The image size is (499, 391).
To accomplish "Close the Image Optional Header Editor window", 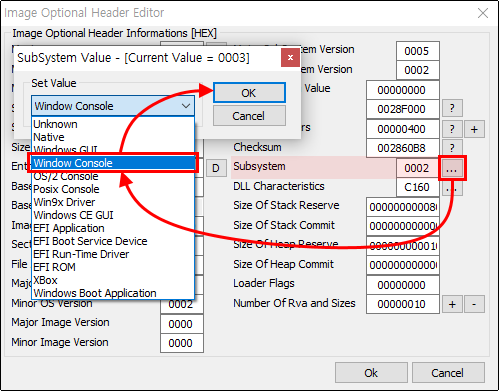I will pyautogui.click(x=483, y=13).
